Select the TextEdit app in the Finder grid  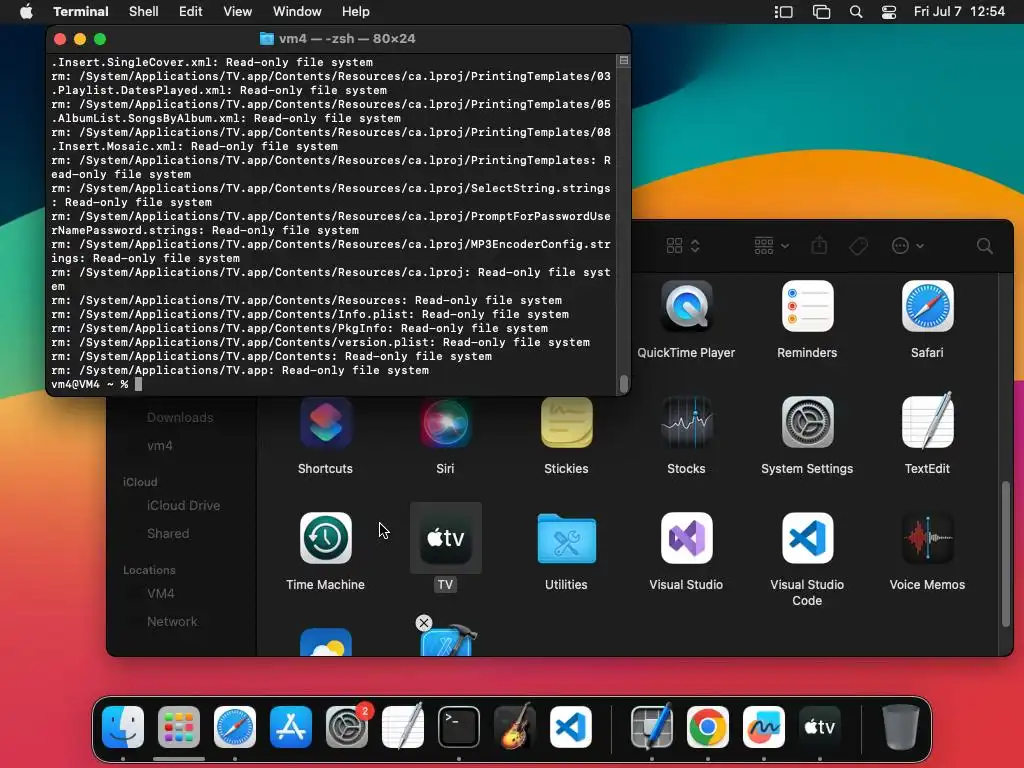[927, 423]
